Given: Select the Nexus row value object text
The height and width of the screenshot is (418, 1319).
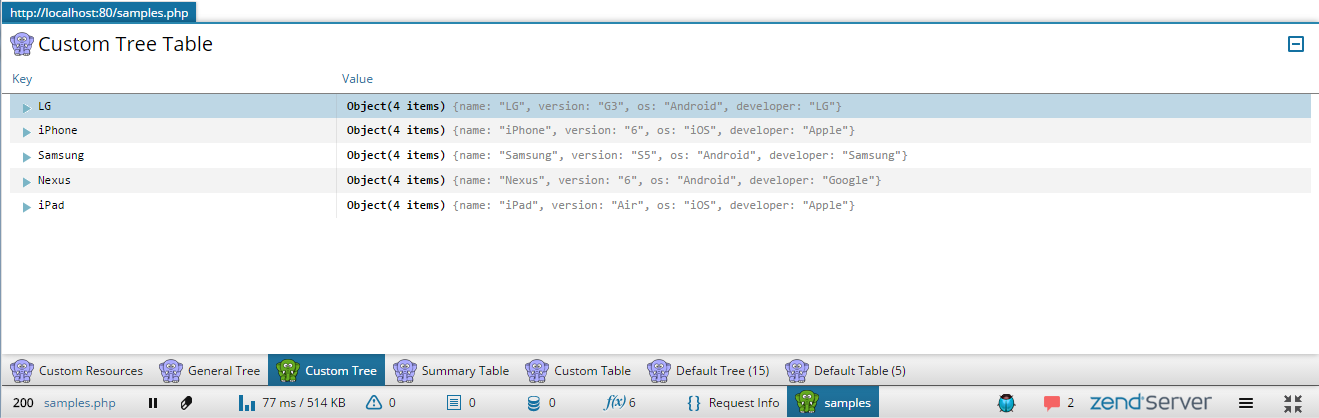Looking at the screenshot, I should click(614, 181).
